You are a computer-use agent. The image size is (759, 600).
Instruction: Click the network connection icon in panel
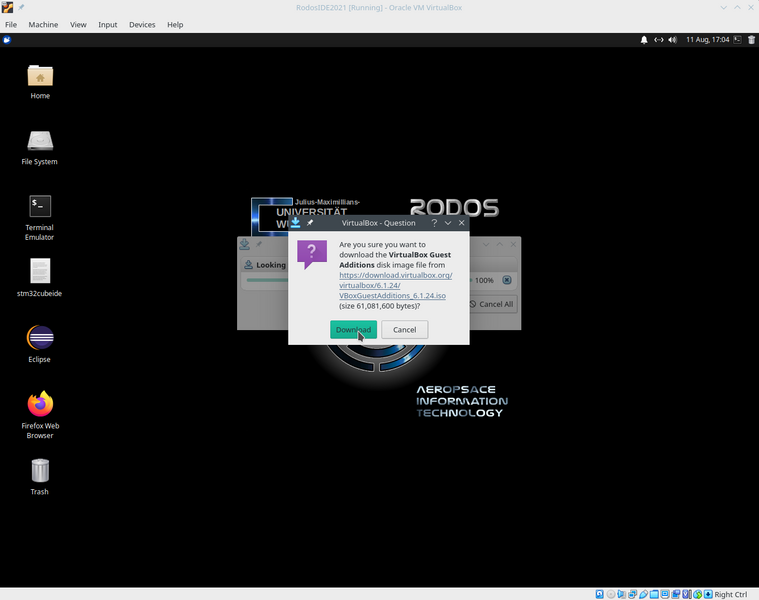[x=659, y=40]
